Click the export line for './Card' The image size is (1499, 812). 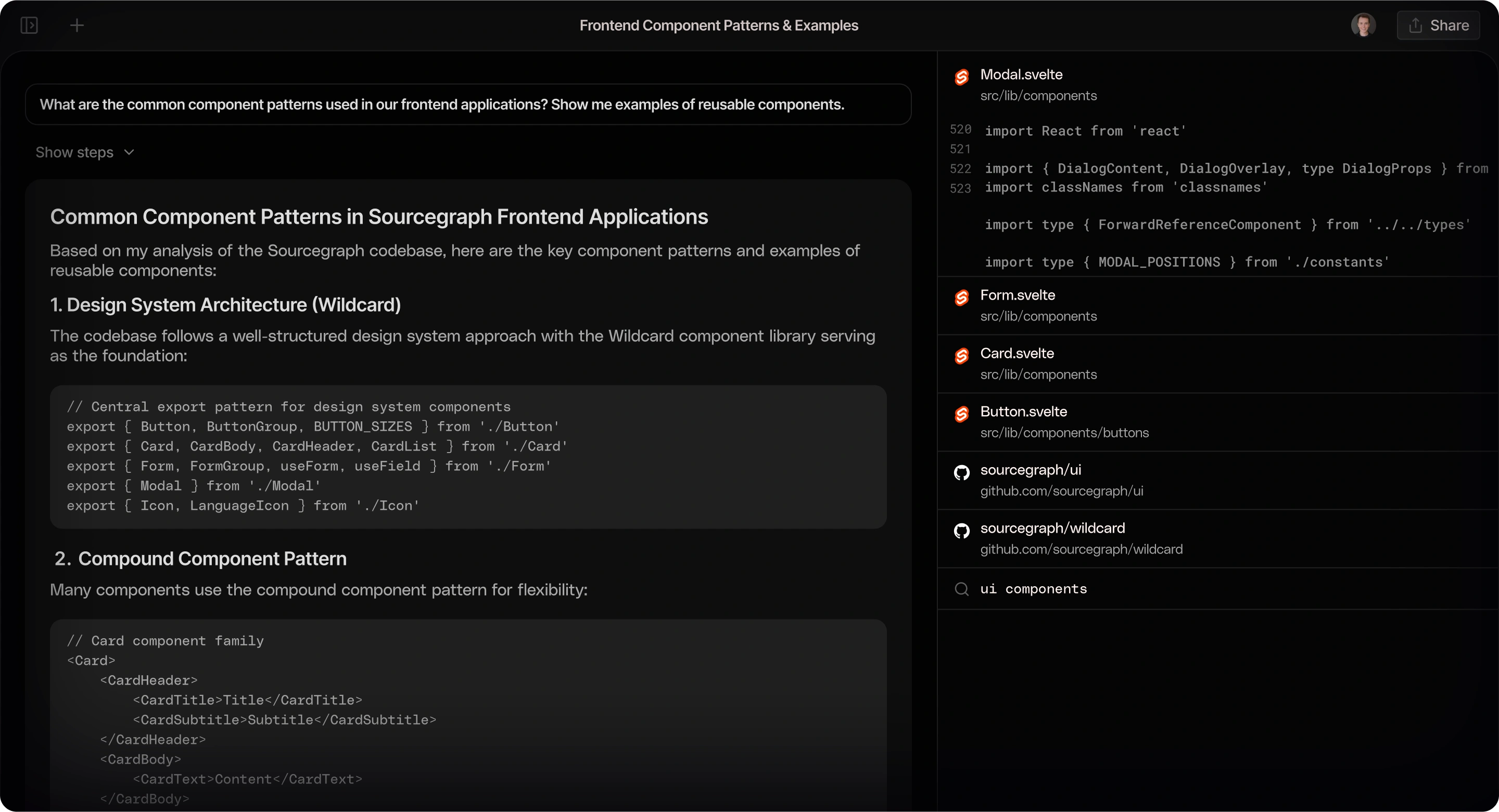coord(317,446)
